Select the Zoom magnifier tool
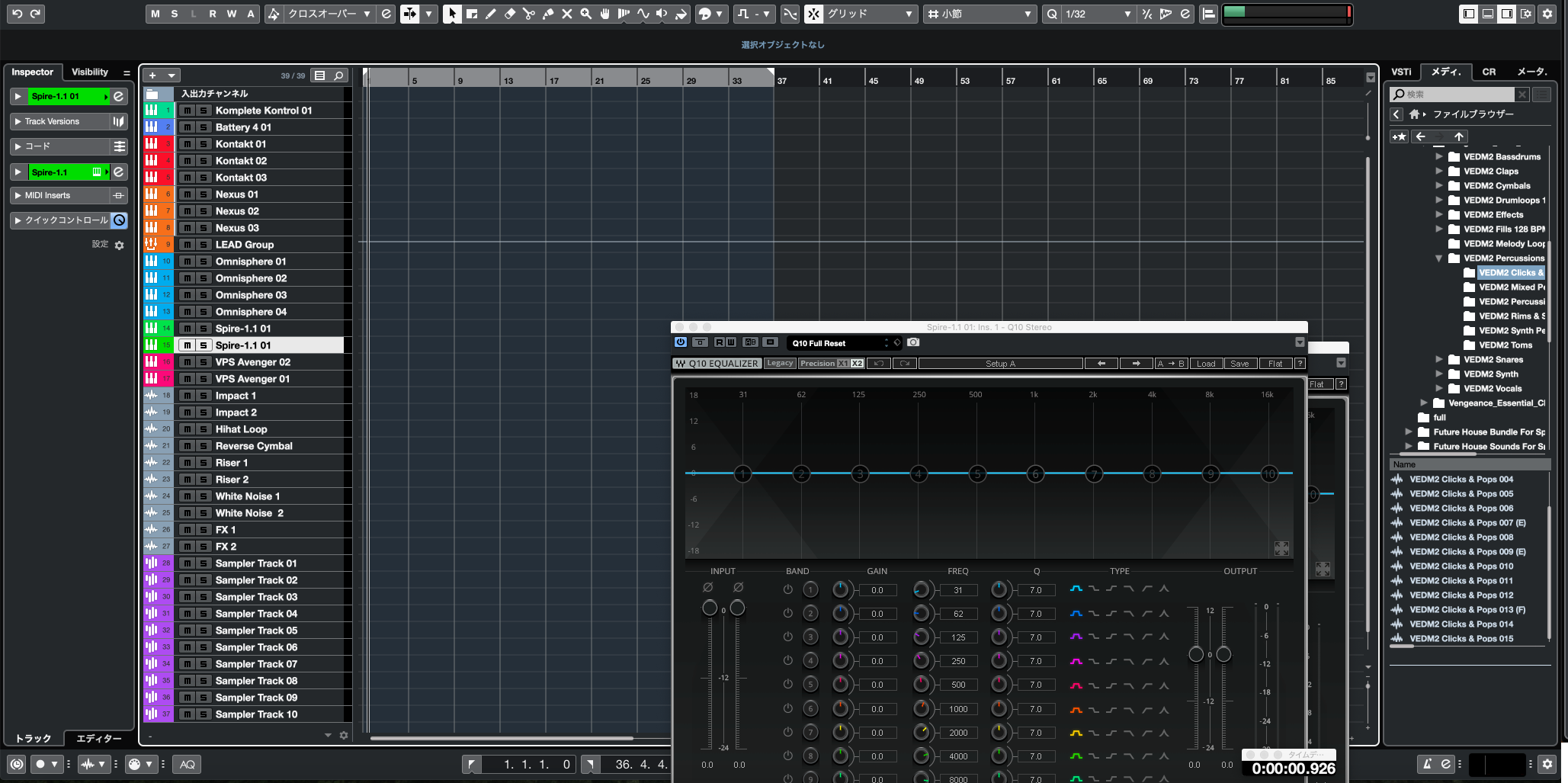1568x783 pixels. point(586,14)
